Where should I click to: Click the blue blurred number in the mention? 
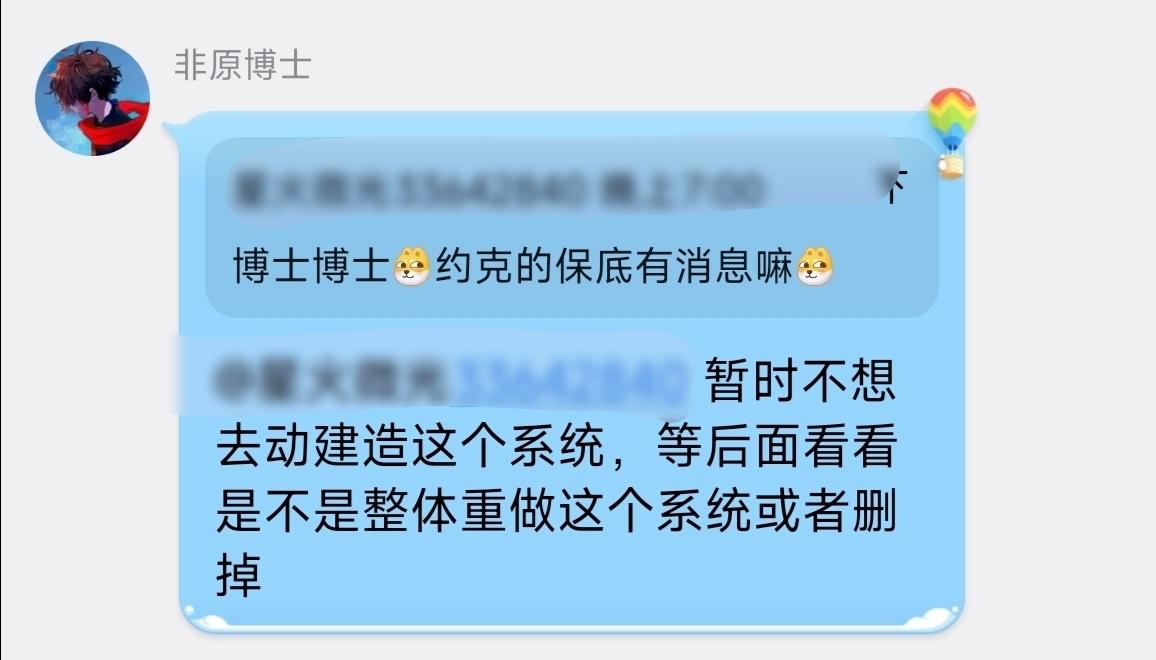pos(568,381)
